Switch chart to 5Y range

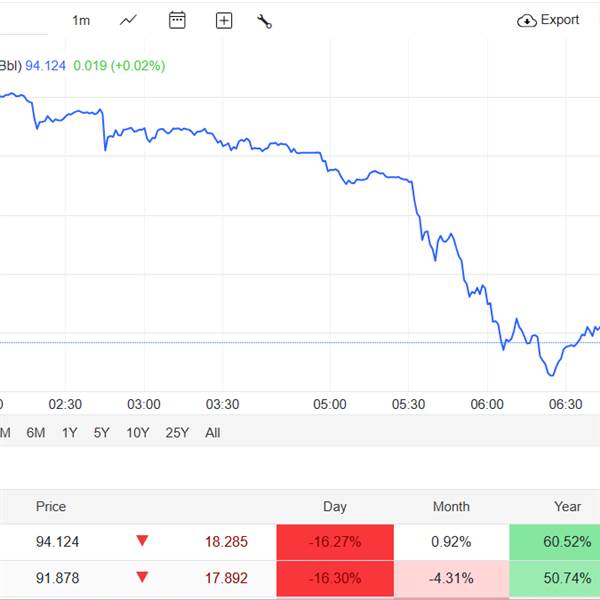pos(101,433)
